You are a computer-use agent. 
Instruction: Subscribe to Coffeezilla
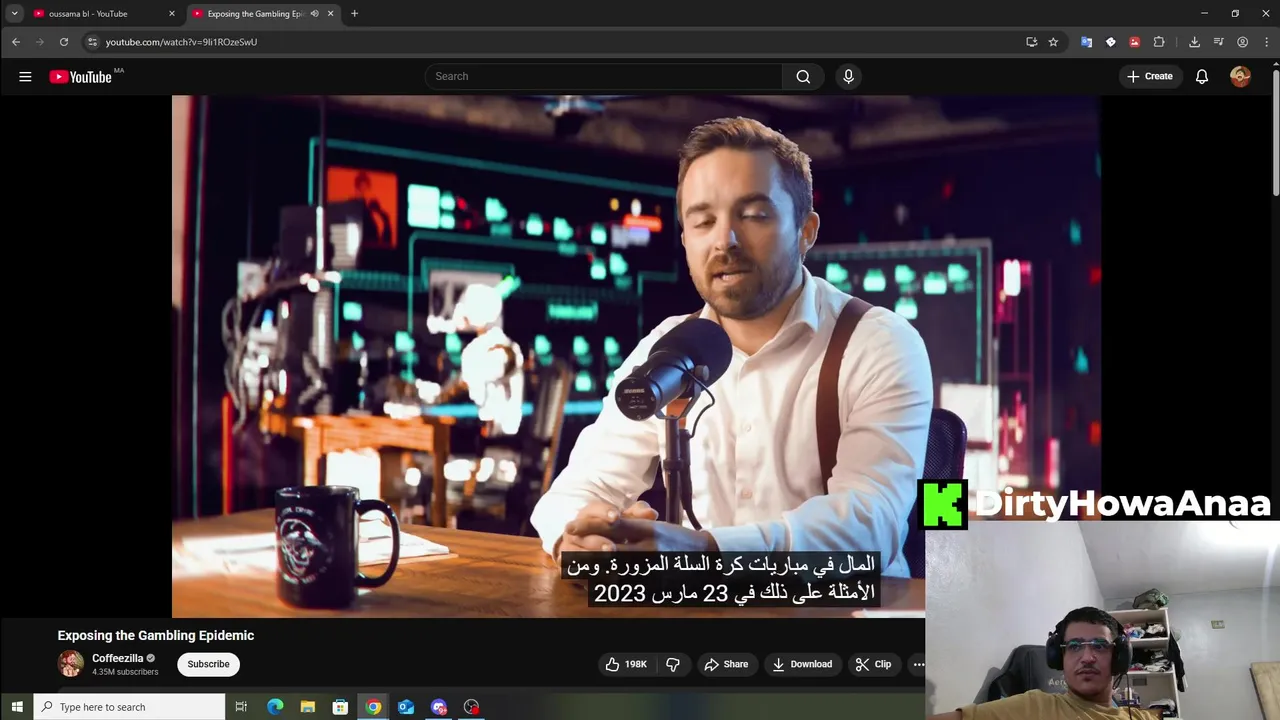click(208, 664)
